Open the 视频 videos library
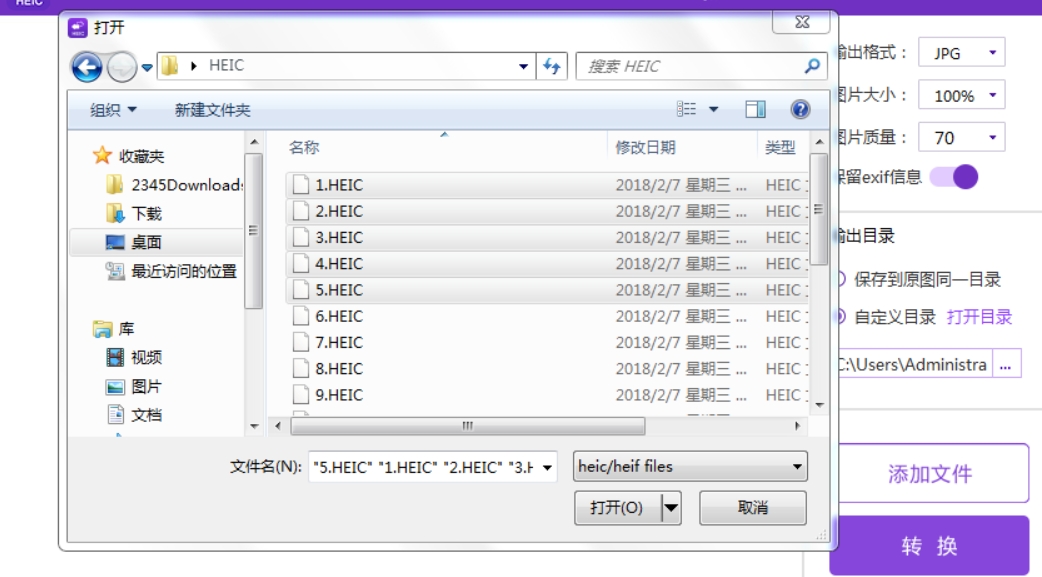 pyautogui.click(x=135, y=358)
